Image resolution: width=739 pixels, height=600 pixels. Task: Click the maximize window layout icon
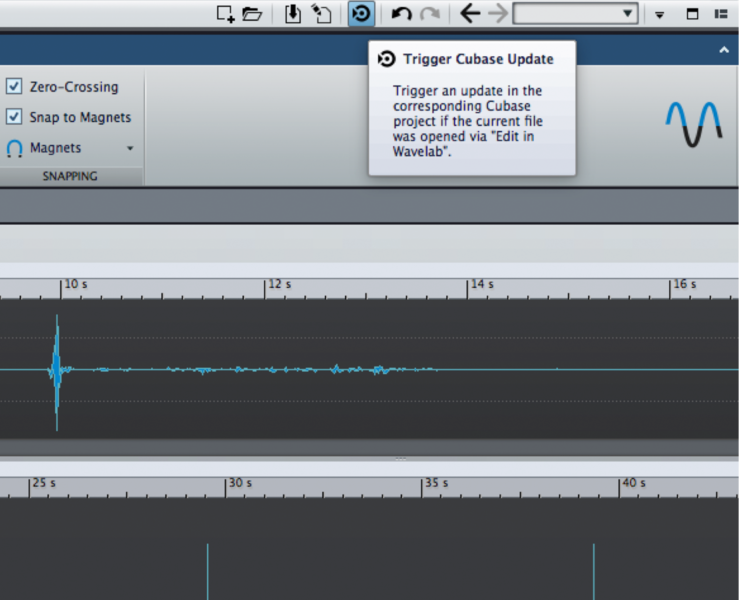tap(692, 14)
